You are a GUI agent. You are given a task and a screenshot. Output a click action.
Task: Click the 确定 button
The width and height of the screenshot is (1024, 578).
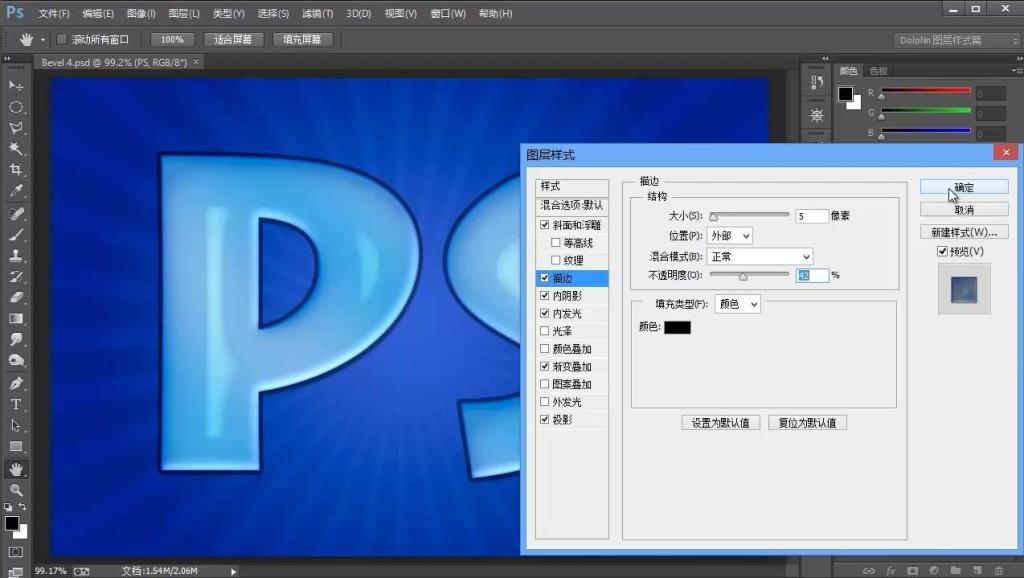964,187
